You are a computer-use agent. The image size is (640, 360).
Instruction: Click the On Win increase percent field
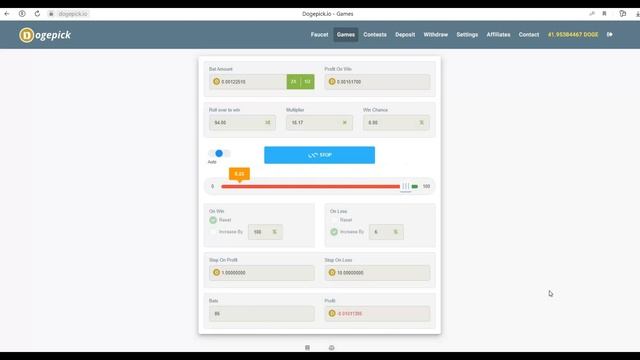(x=265, y=232)
